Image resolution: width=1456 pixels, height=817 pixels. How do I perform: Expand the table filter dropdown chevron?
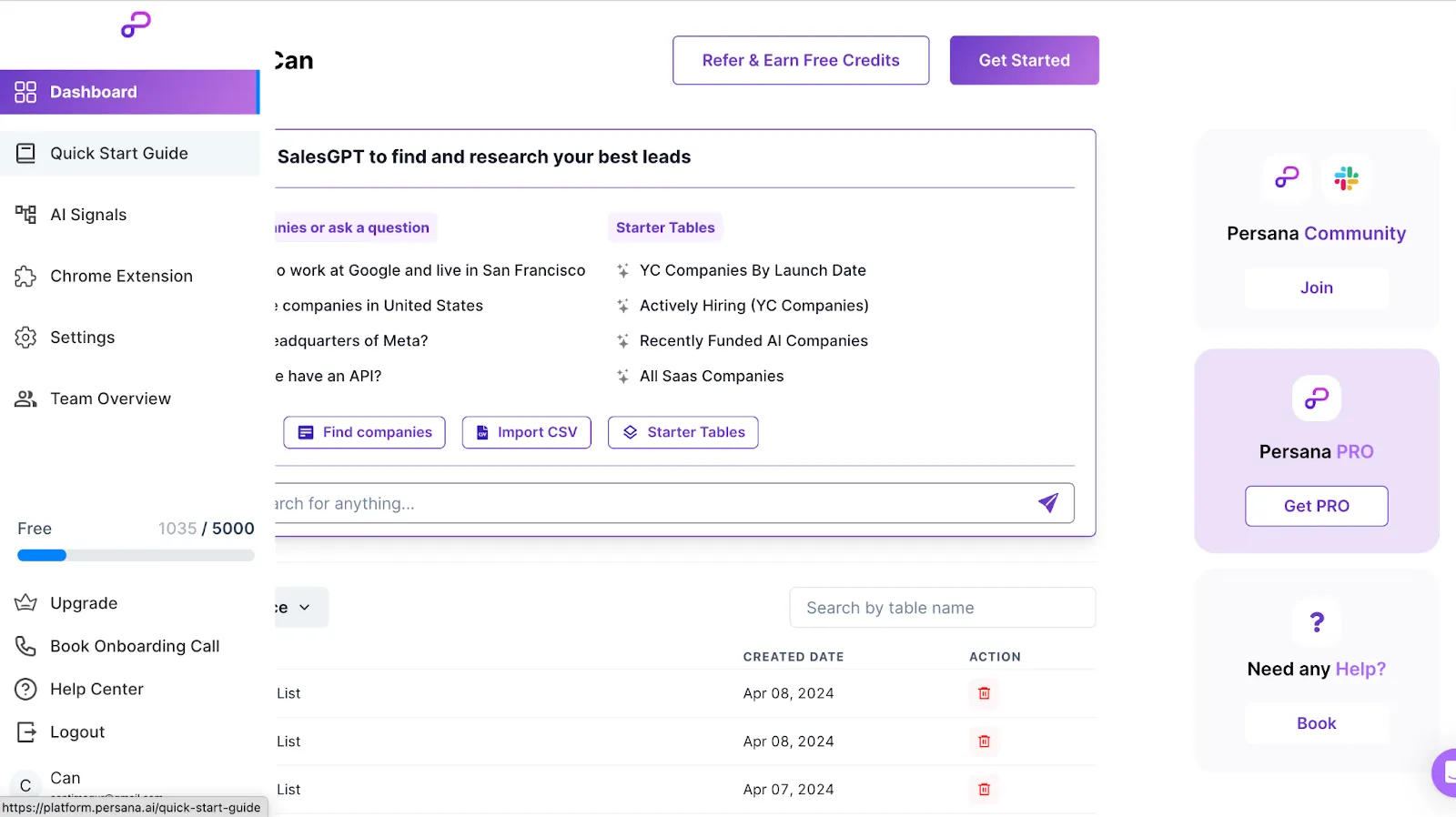point(304,608)
